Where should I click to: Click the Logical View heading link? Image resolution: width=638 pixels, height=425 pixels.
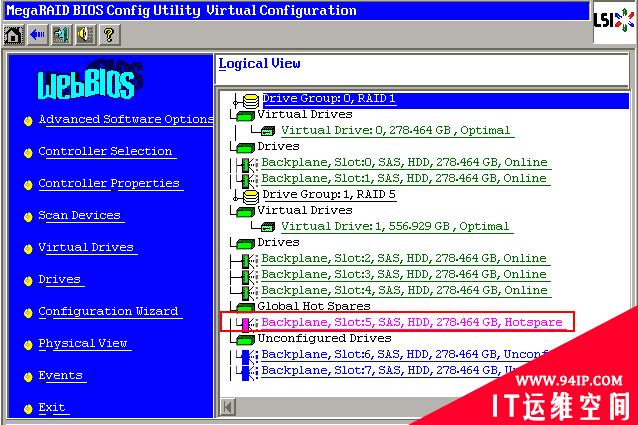[x=260, y=64]
